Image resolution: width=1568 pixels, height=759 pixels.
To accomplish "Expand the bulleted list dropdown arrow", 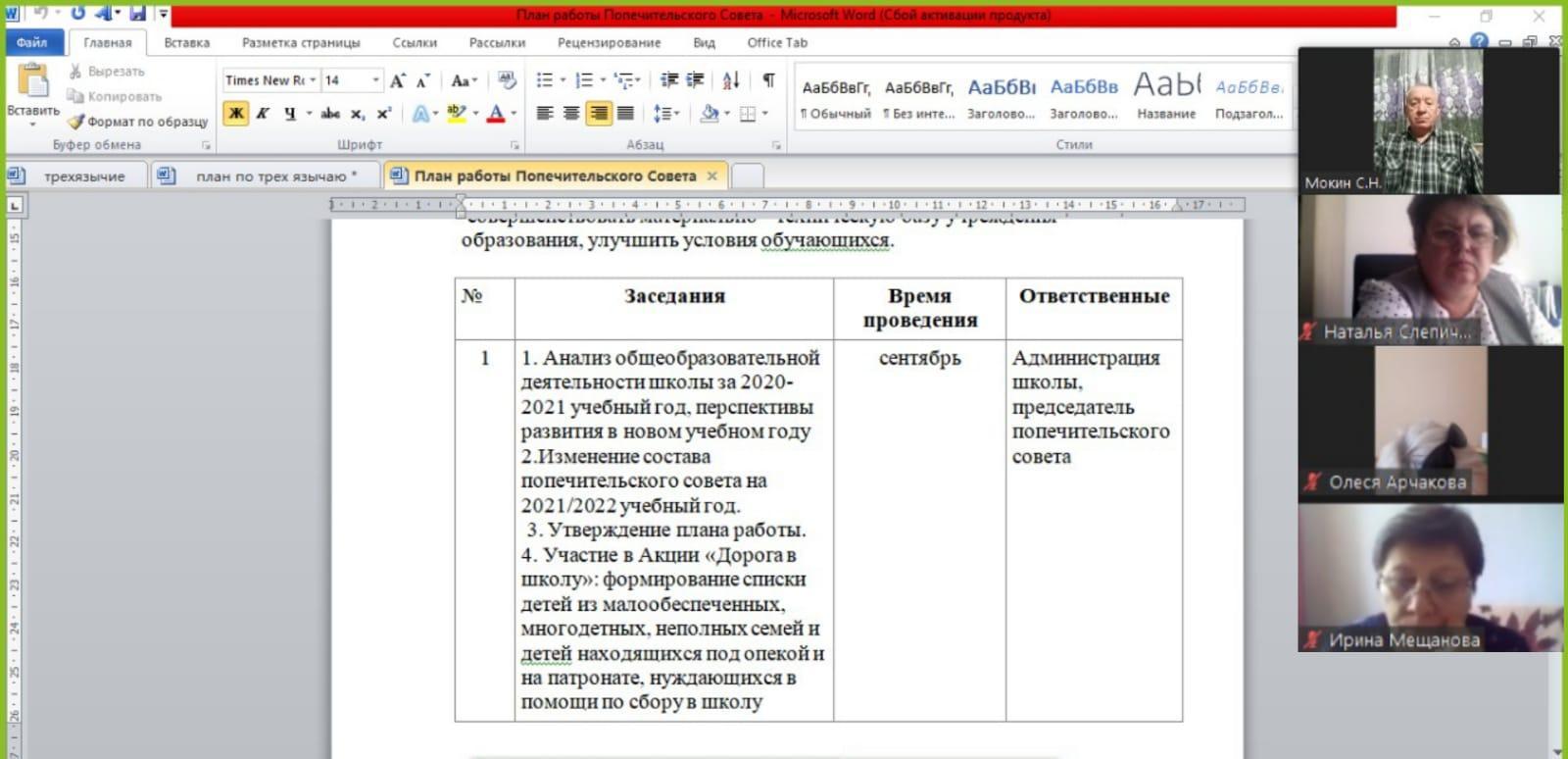I will tap(563, 80).
